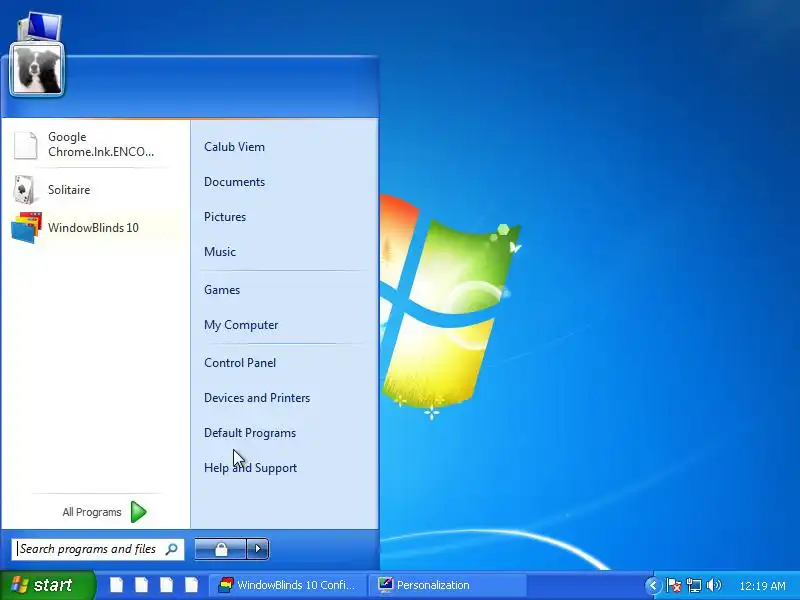Switch to WindowBlinds 10 Configuration taskbar button
Image resolution: width=800 pixels, height=600 pixels.
[x=288, y=585]
